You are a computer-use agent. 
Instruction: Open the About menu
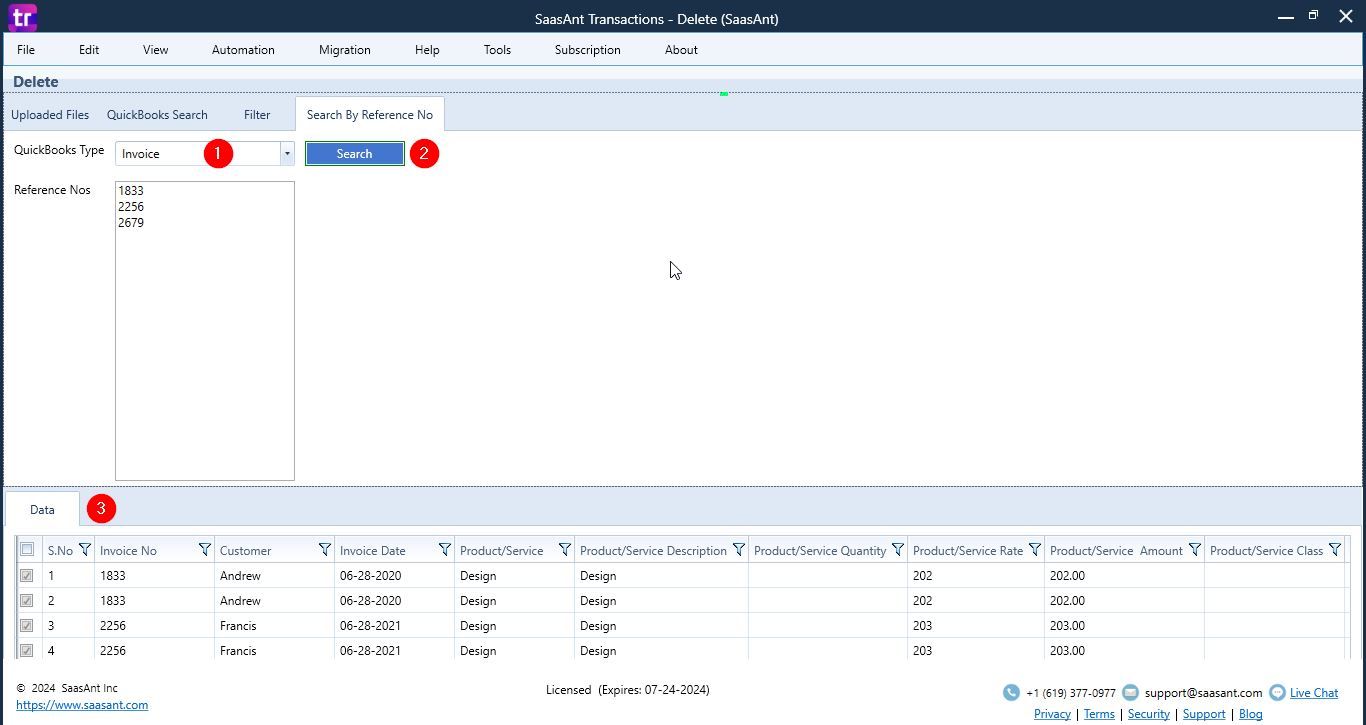pos(681,50)
